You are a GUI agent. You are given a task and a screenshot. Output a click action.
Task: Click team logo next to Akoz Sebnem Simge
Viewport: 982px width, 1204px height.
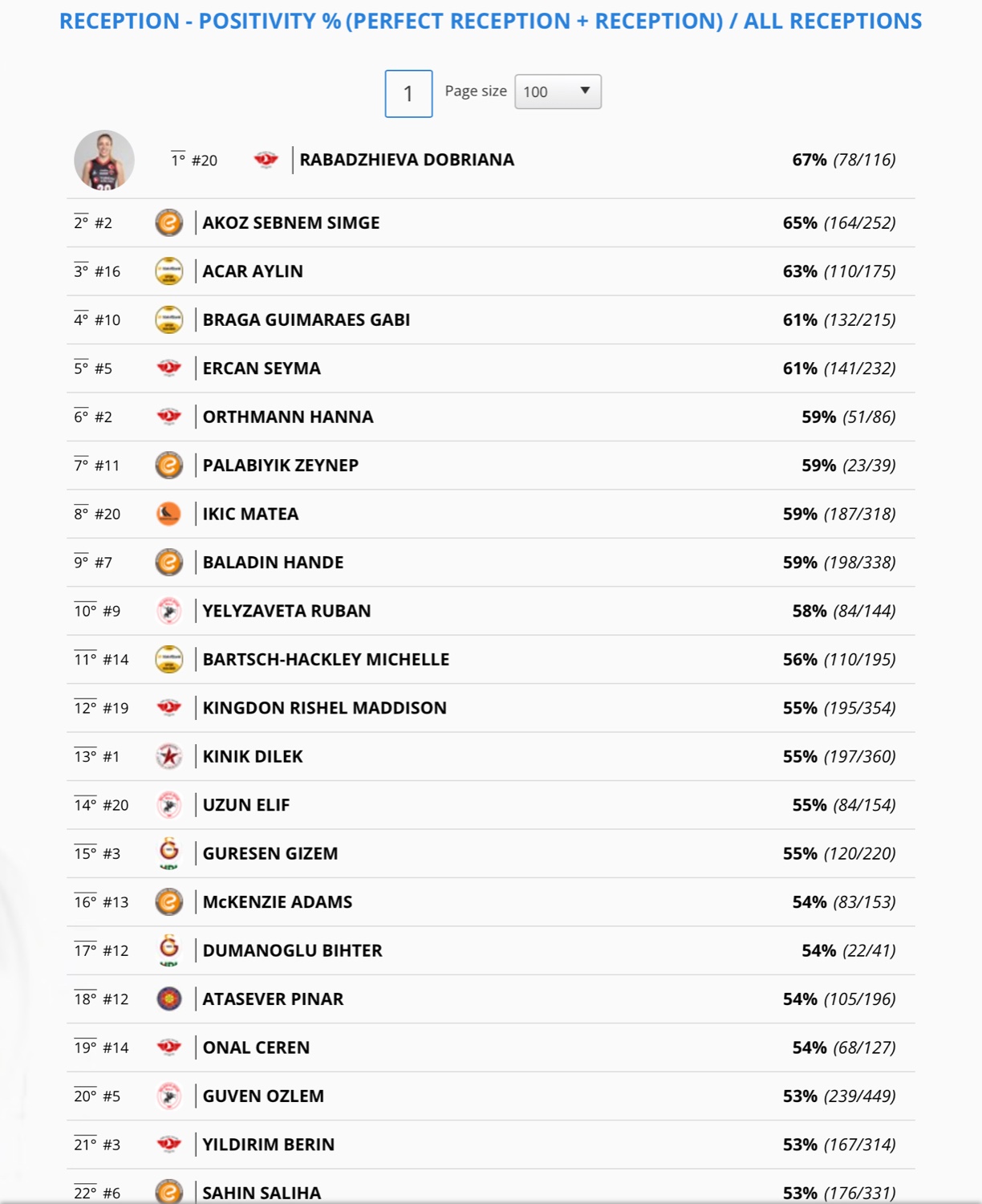(168, 222)
